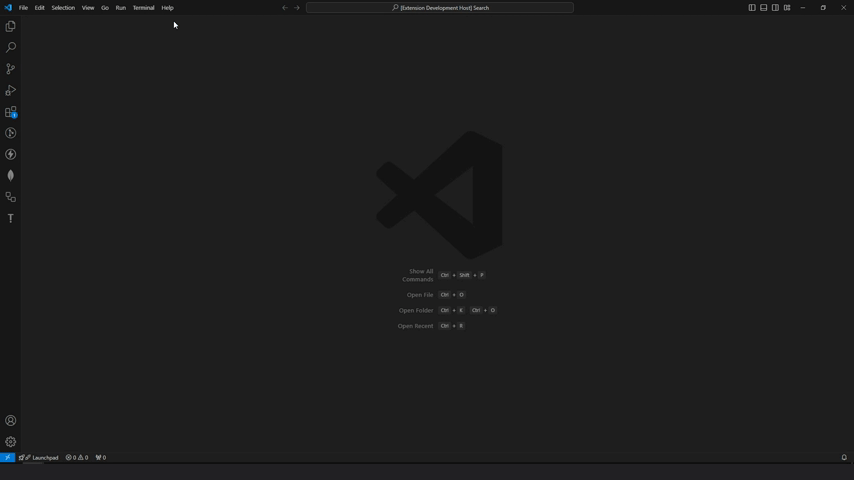Close the VS Code window
The image size is (854, 480).
point(844,8)
